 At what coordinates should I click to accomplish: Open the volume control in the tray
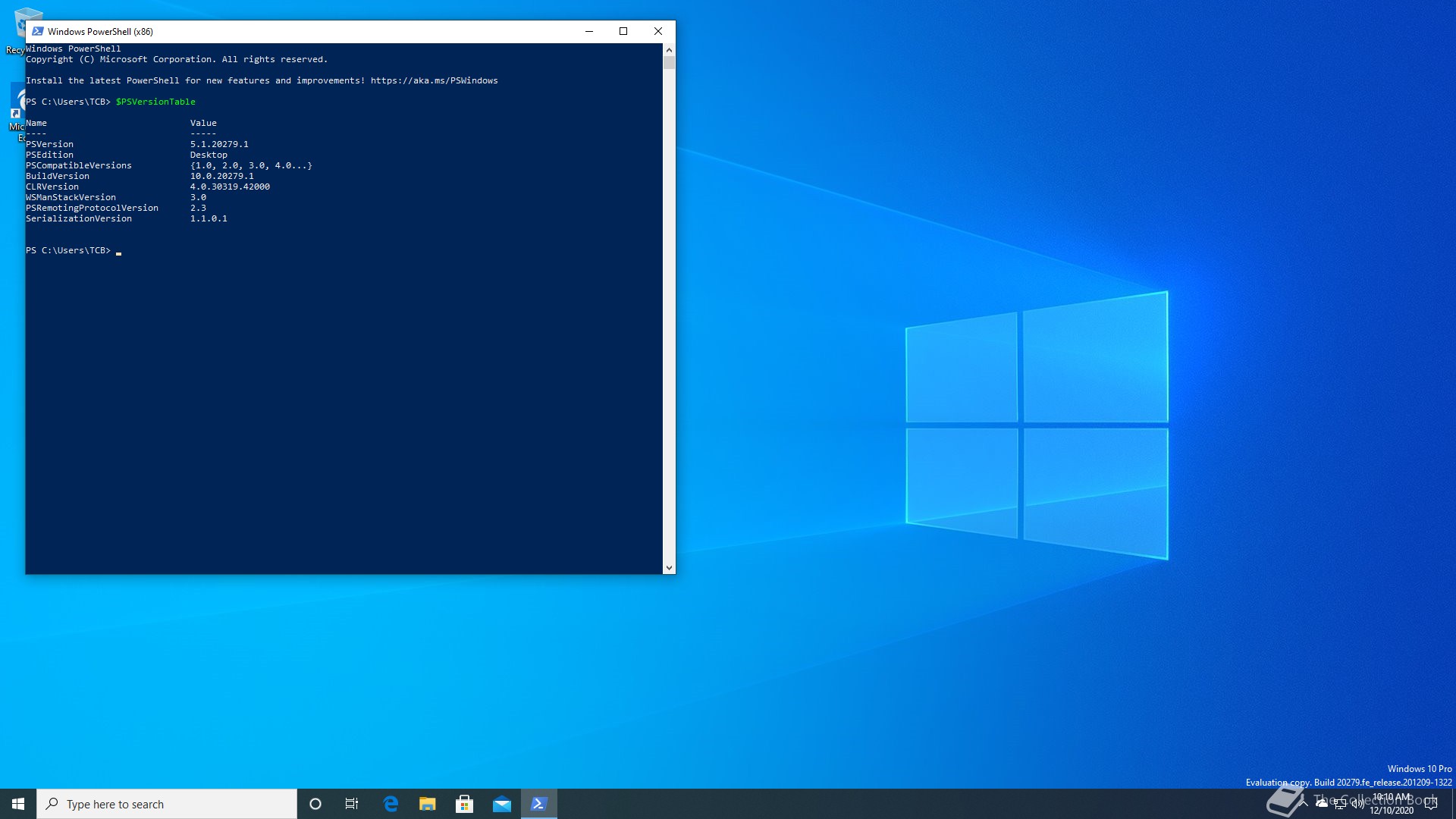tap(1357, 804)
